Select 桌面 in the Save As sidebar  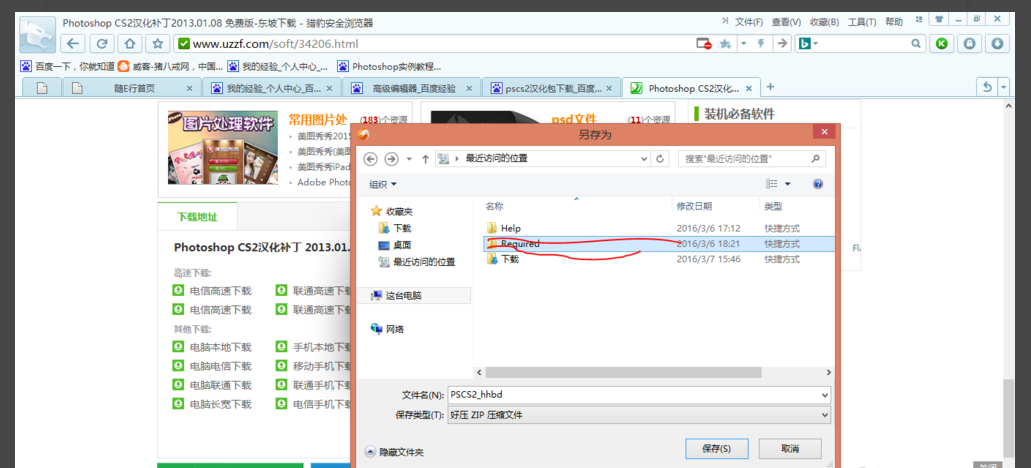pyautogui.click(x=395, y=245)
